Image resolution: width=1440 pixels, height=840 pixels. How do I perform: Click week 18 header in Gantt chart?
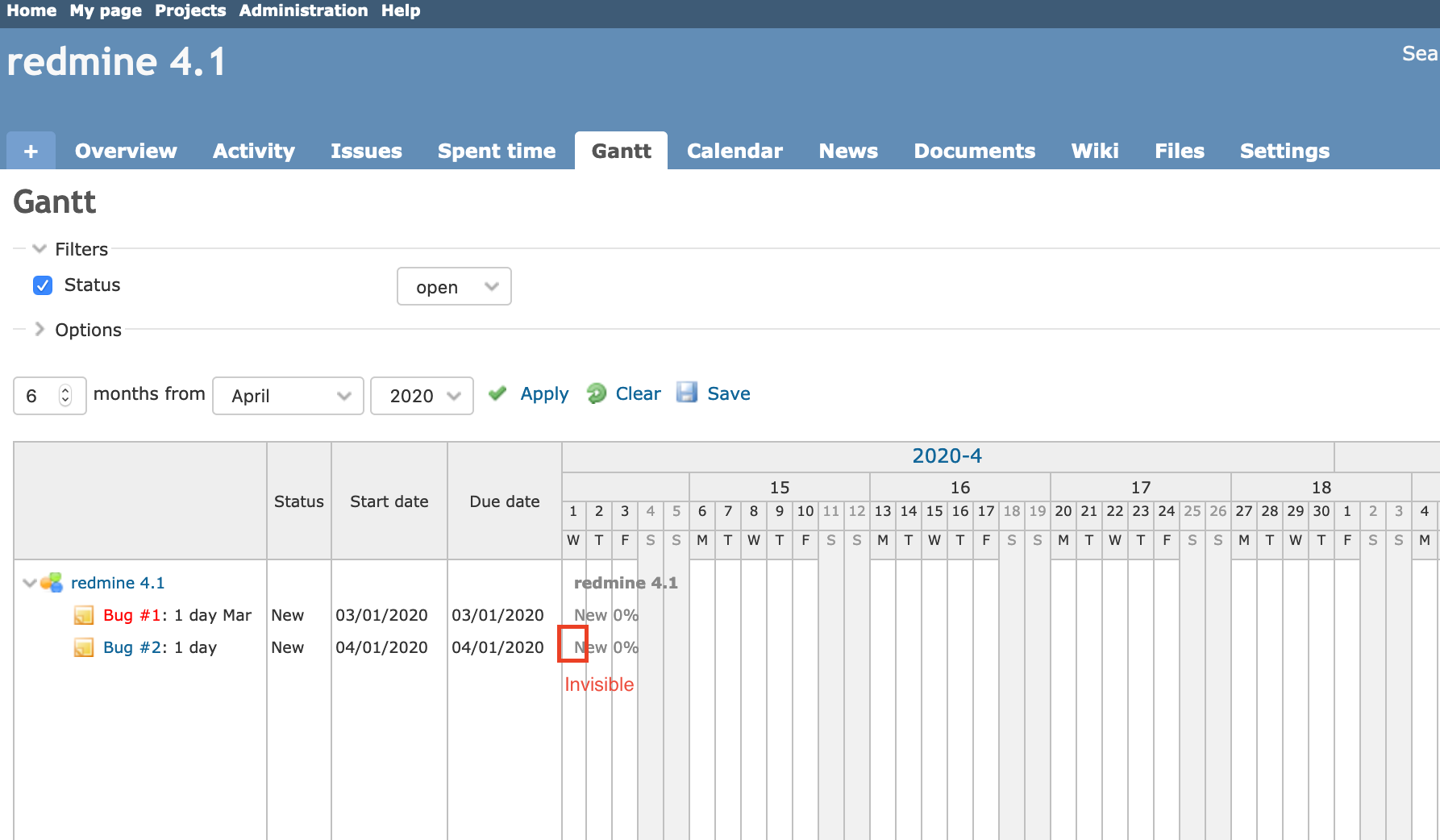pos(1321,487)
